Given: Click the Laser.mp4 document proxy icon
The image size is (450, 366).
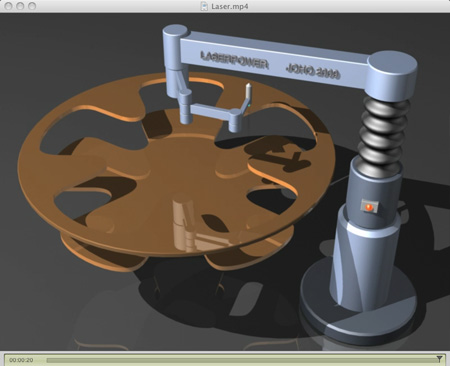Looking at the screenshot, I should pyautogui.click(x=204, y=6).
